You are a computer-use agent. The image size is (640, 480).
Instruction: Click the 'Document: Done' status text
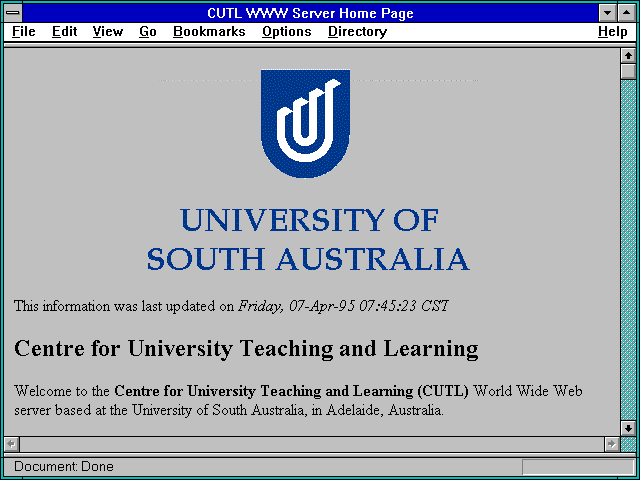coord(64,466)
